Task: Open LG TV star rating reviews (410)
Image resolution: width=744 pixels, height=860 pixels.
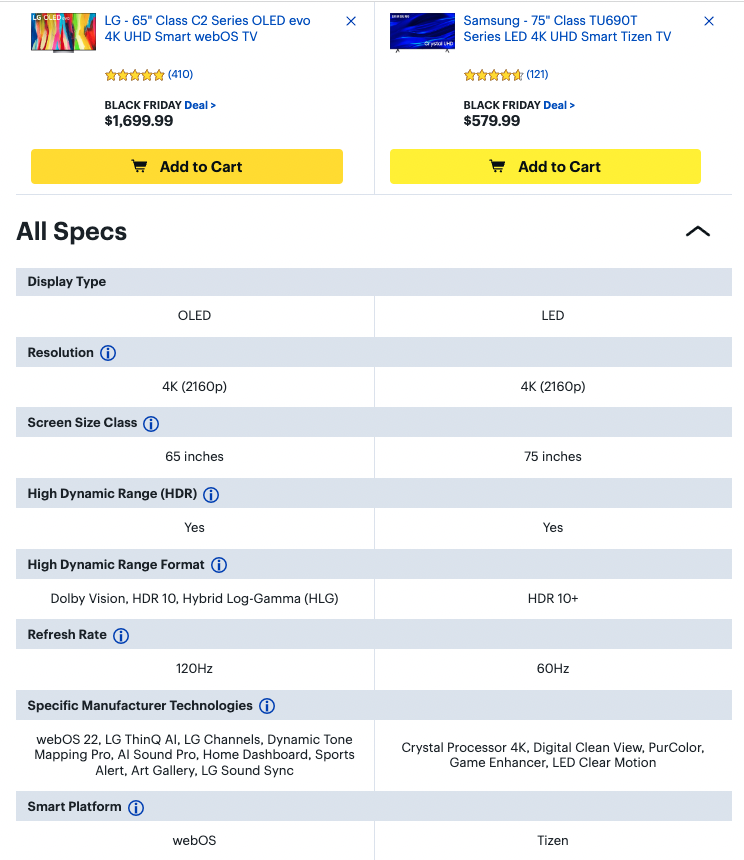Action: pyautogui.click(x=148, y=75)
